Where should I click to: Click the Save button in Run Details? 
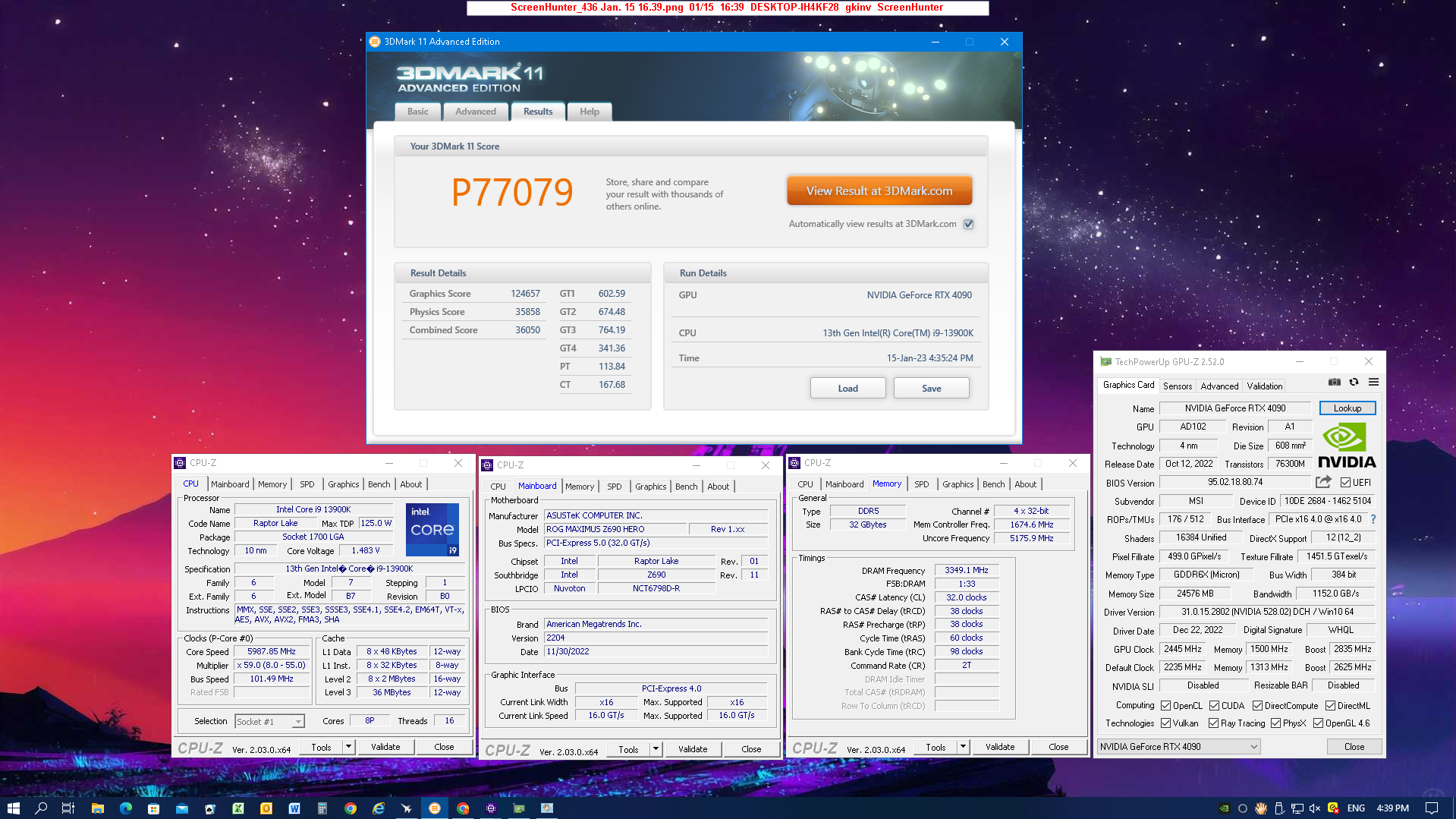click(931, 389)
